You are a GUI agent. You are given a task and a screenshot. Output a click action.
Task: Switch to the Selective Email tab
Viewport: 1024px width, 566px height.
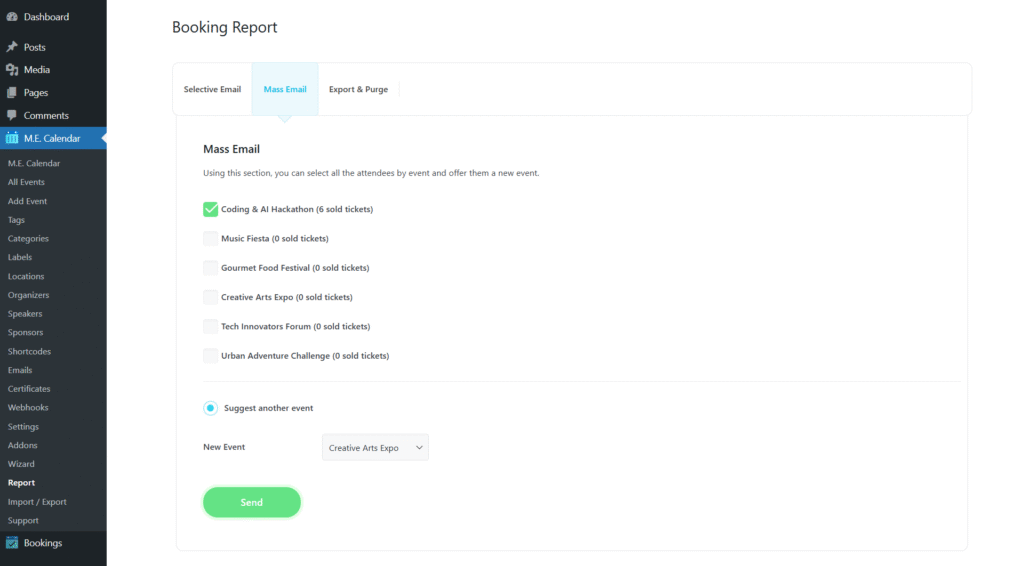[212, 89]
